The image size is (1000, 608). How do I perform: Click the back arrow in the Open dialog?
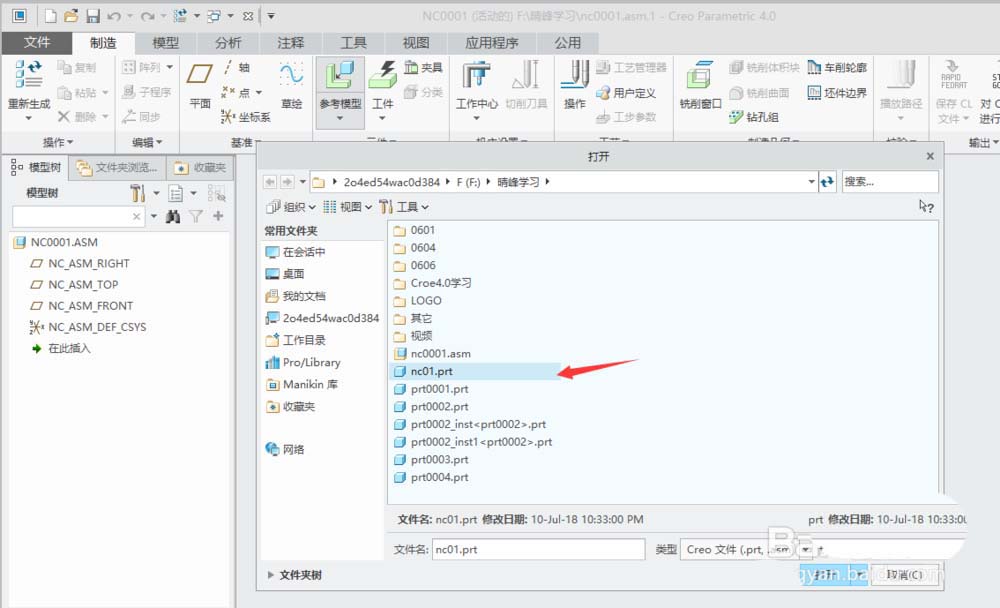coord(270,182)
